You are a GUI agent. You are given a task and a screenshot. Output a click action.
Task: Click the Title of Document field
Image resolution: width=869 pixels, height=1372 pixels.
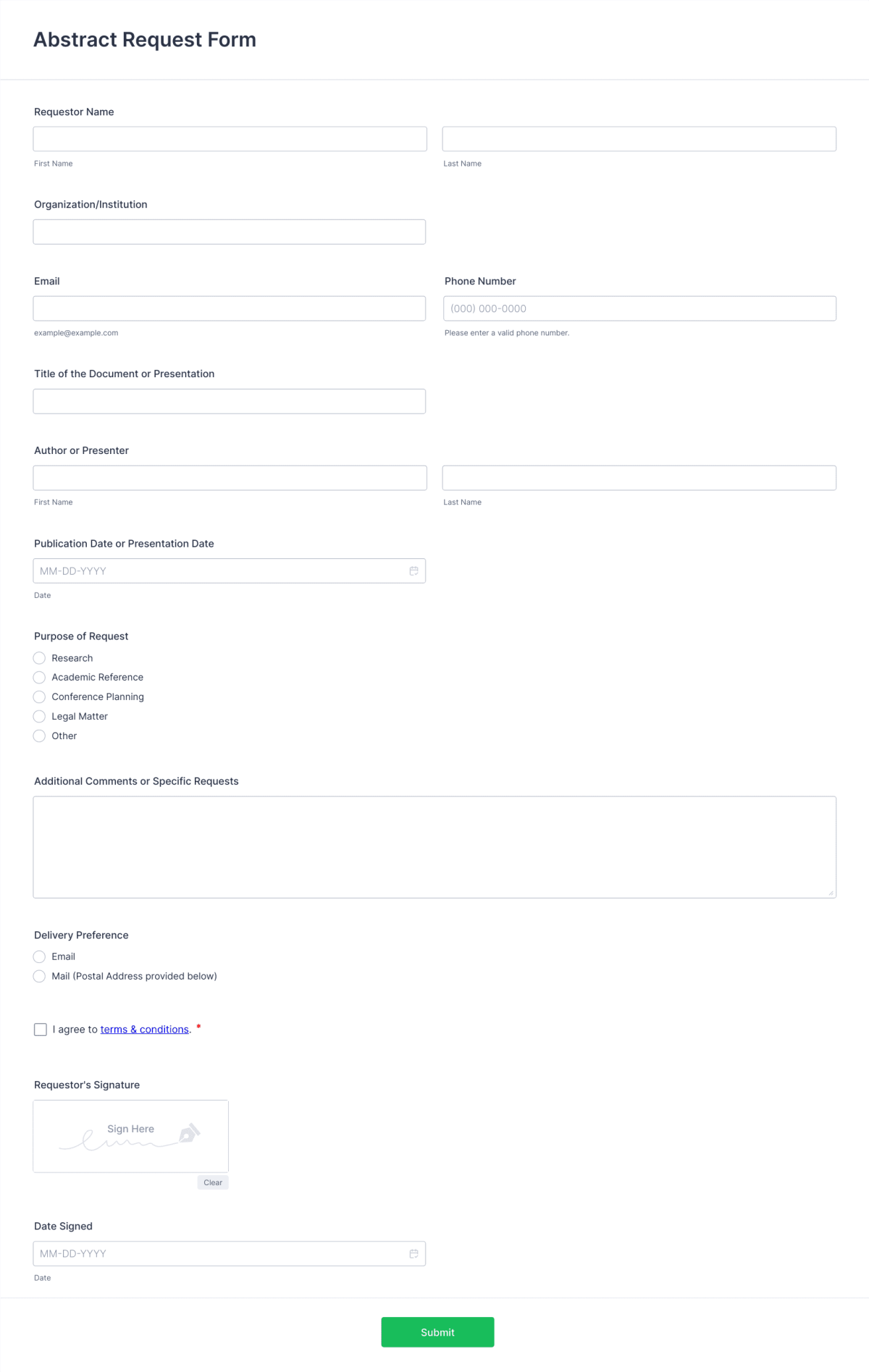click(230, 400)
